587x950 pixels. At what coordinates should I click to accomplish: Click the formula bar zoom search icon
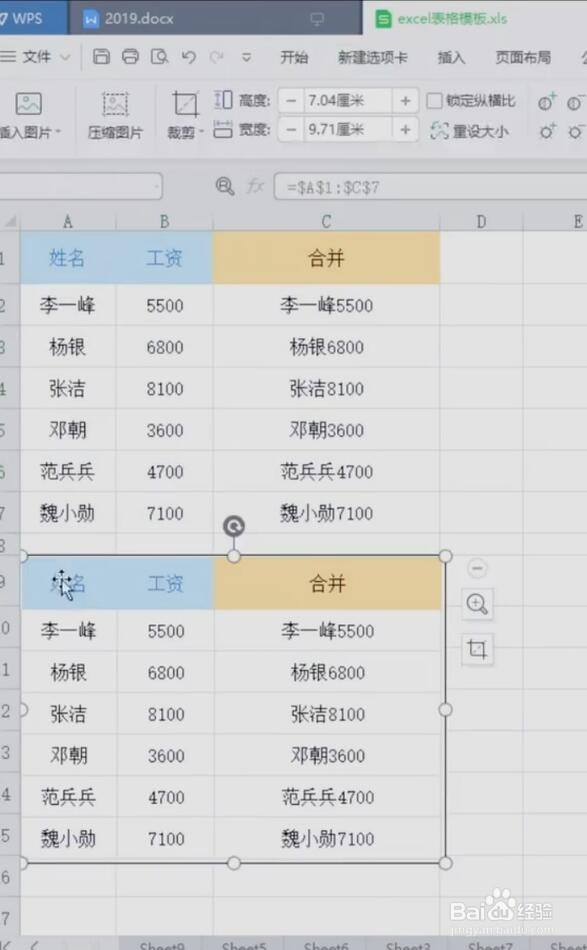(x=225, y=186)
